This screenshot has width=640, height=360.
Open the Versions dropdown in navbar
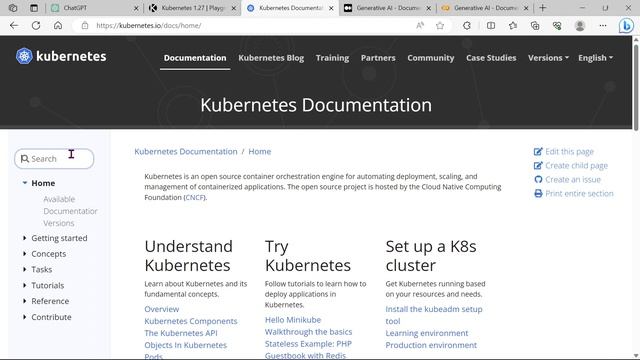click(548, 58)
